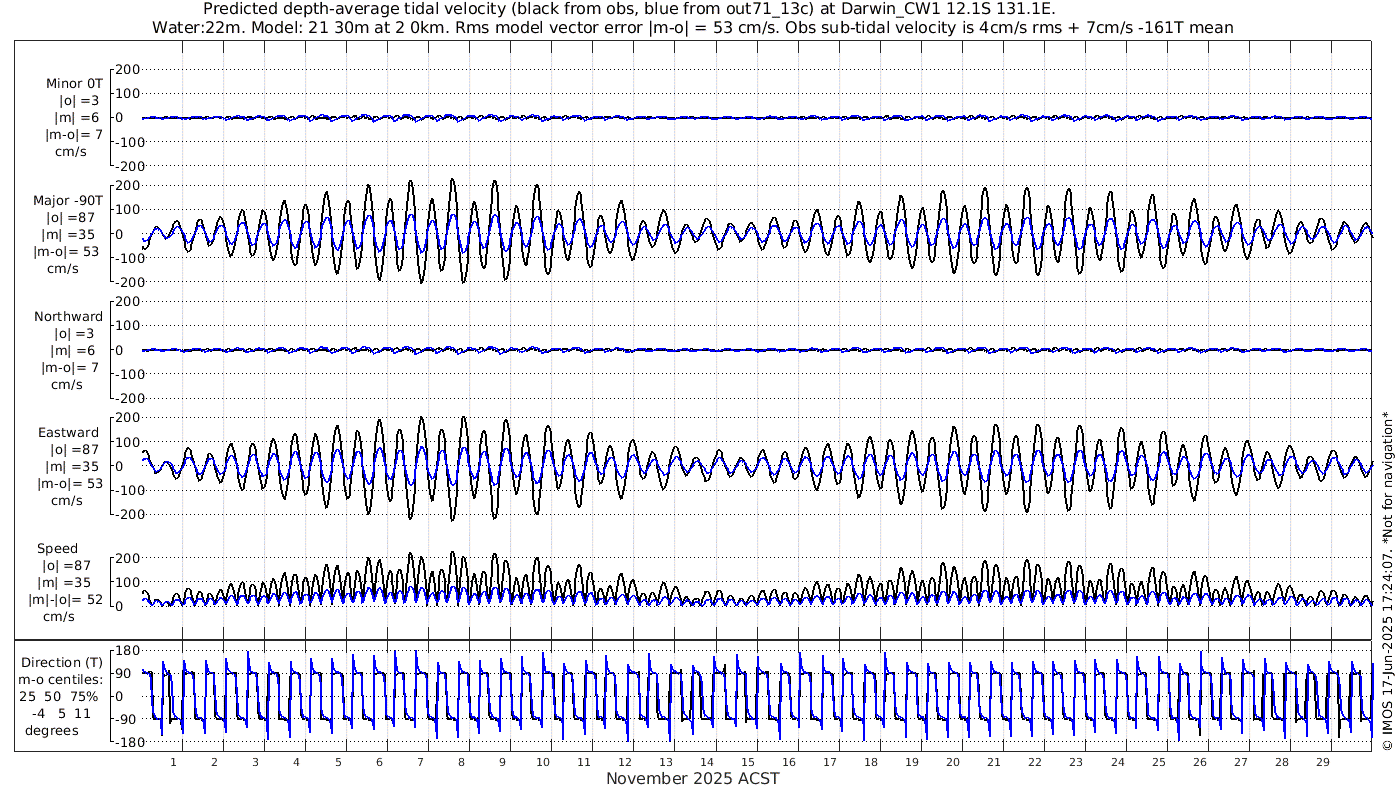Click the day '19' x-axis tick label
Screen dimensions: 1400x800
912,762
